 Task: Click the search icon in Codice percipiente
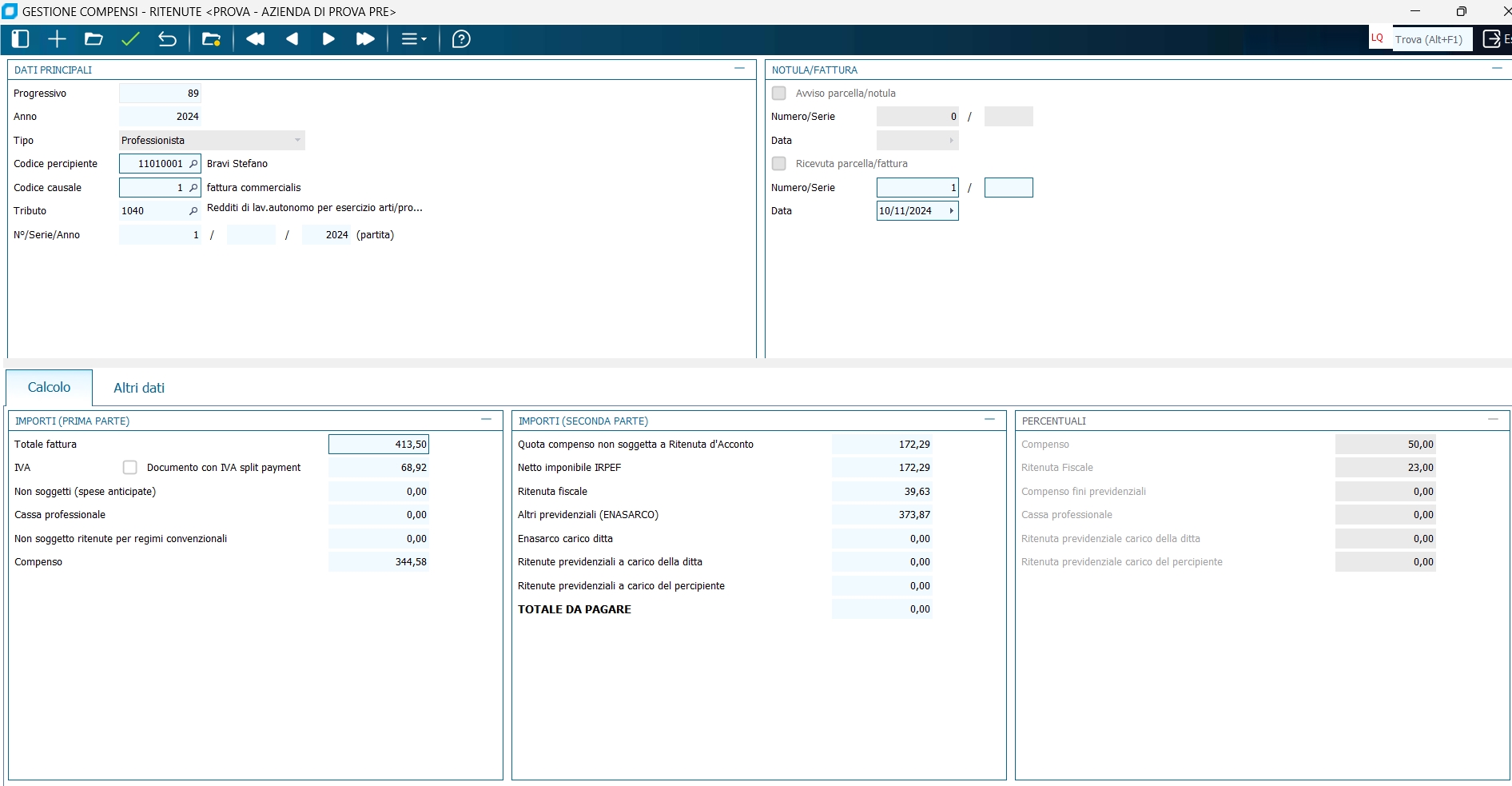pyautogui.click(x=193, y=164)
